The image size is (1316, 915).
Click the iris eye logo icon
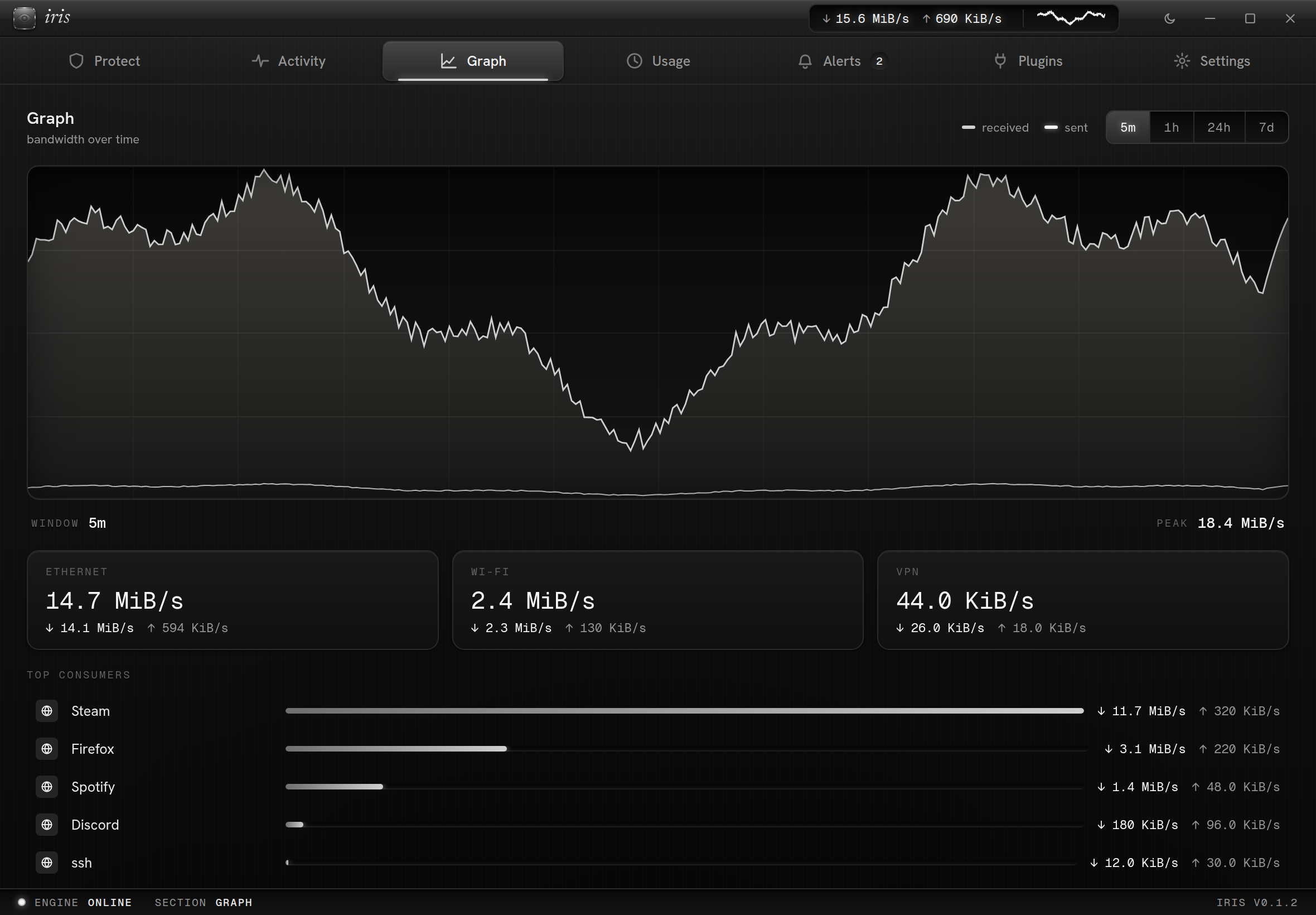click(x=24, y=18)
